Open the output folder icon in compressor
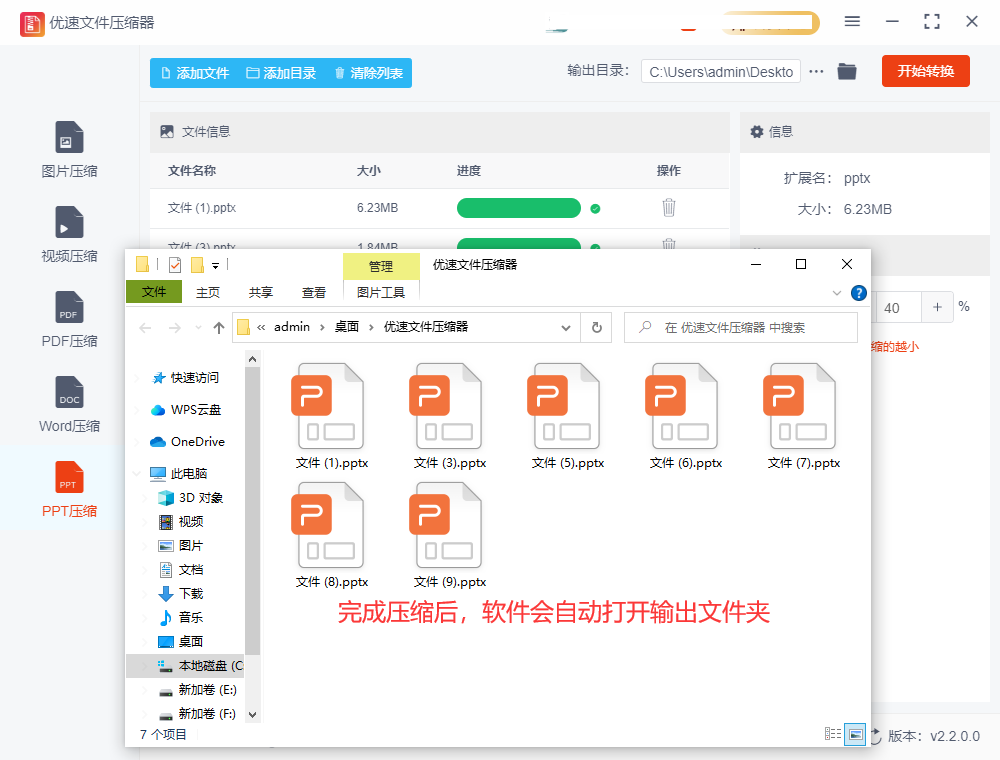The width and height of the screenshot is (1000, 760). point(847,71)
